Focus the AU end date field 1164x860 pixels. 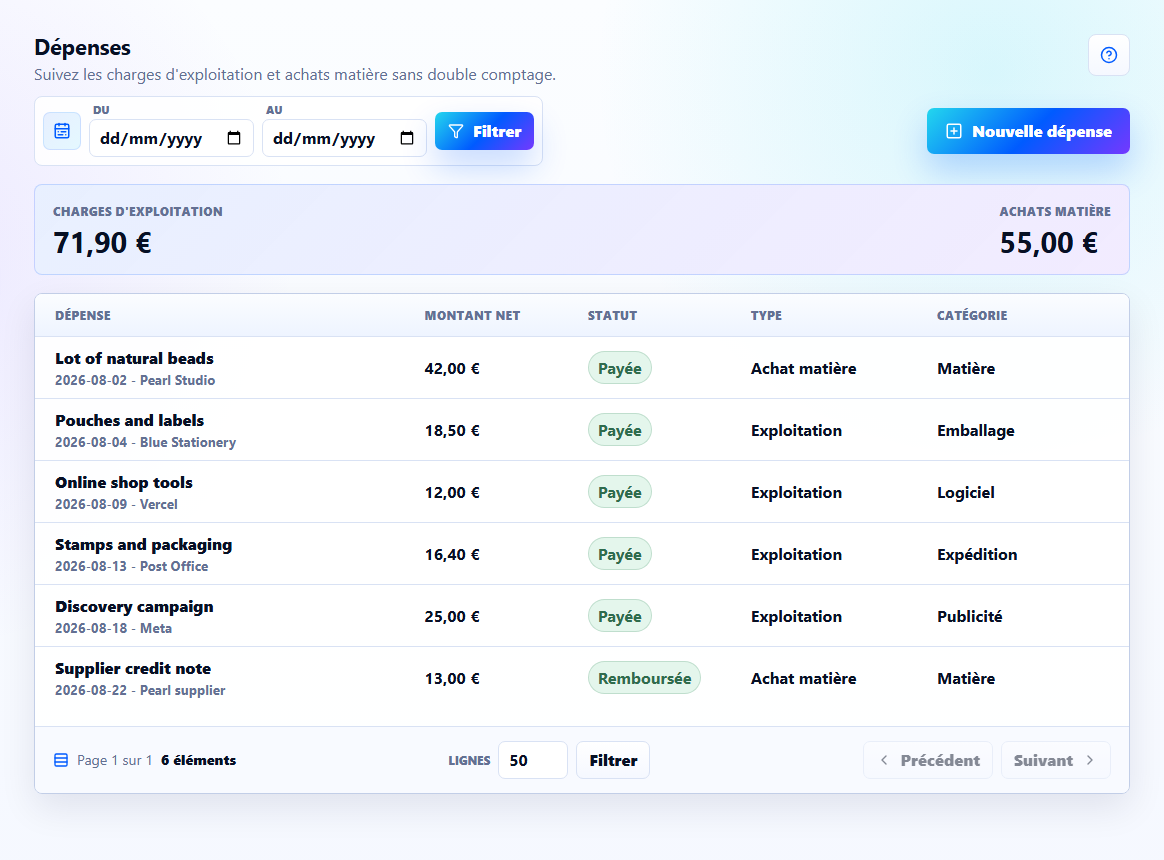(344, 138)
